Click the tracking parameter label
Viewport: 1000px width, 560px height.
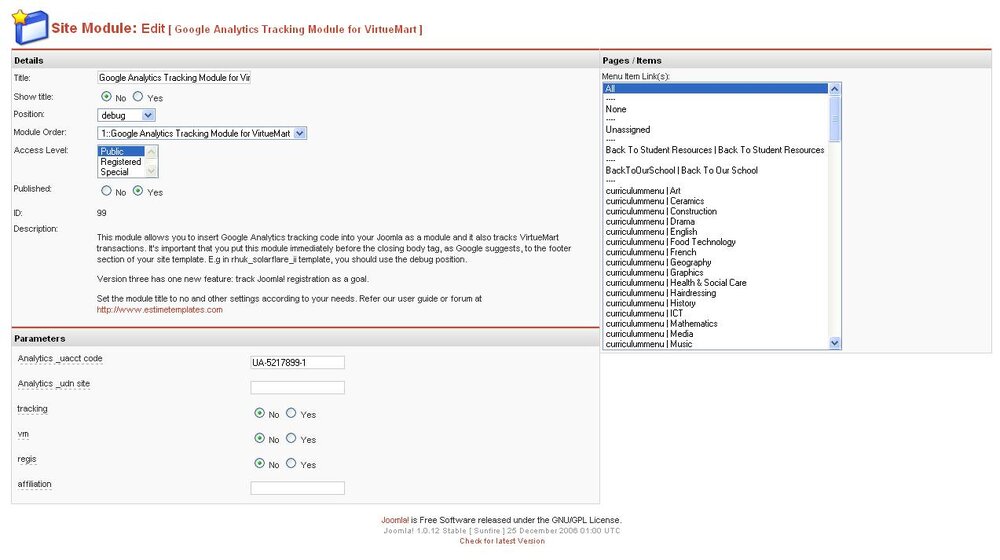click(32, 409)
